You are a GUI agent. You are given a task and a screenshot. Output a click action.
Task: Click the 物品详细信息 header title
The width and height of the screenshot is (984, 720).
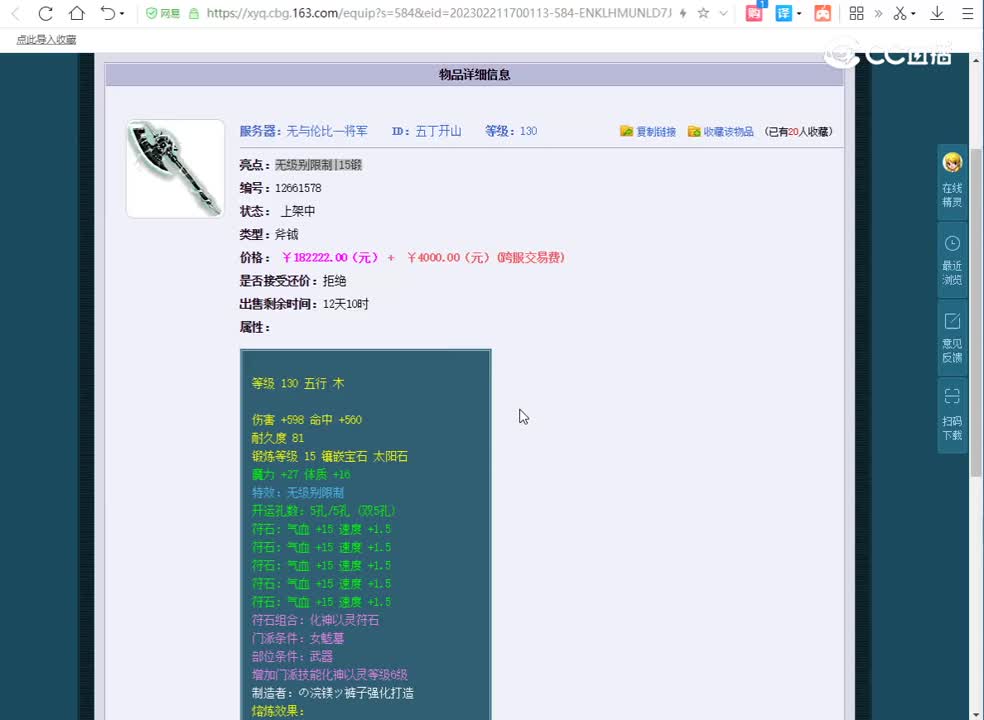474,75
